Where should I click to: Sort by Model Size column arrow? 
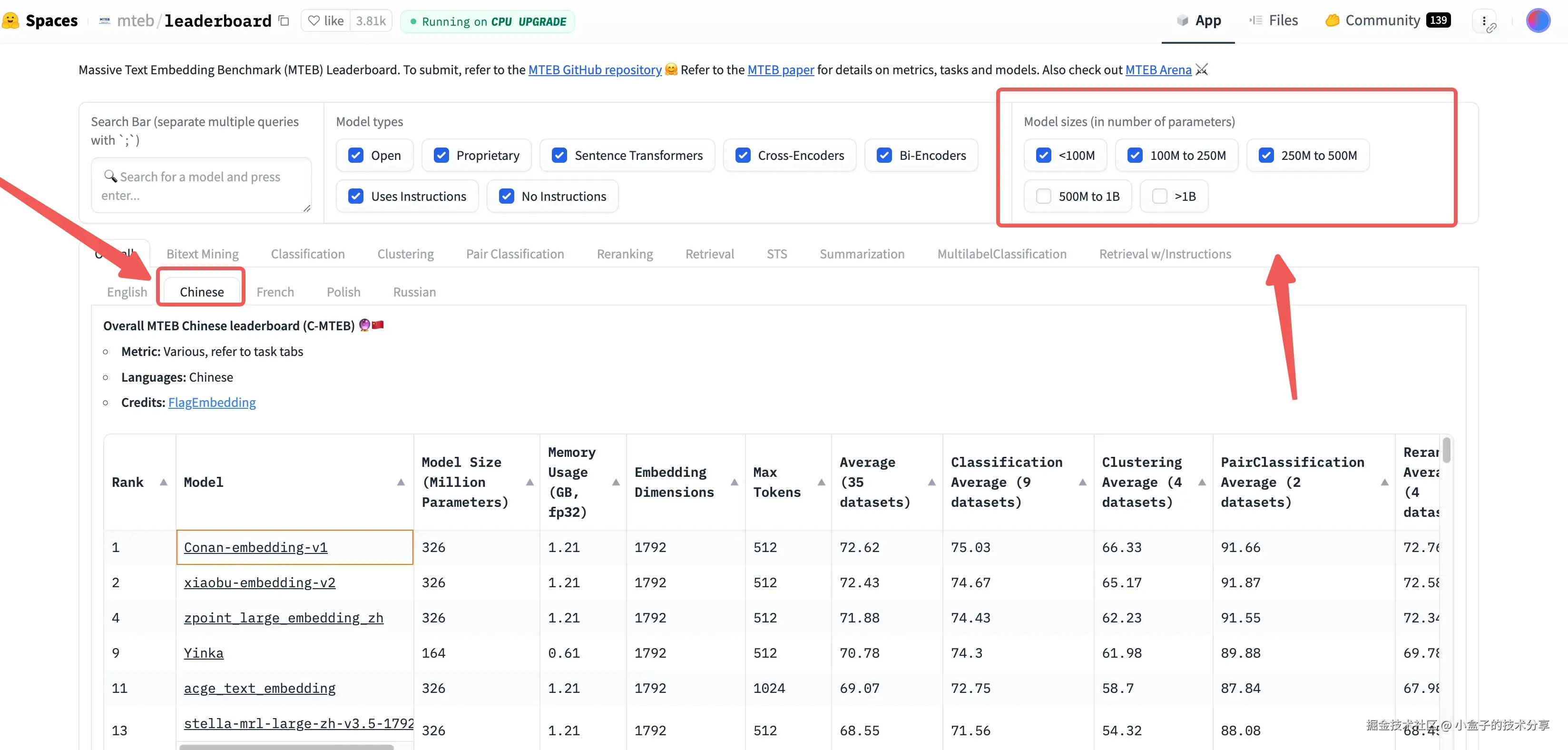click(529, 482)
